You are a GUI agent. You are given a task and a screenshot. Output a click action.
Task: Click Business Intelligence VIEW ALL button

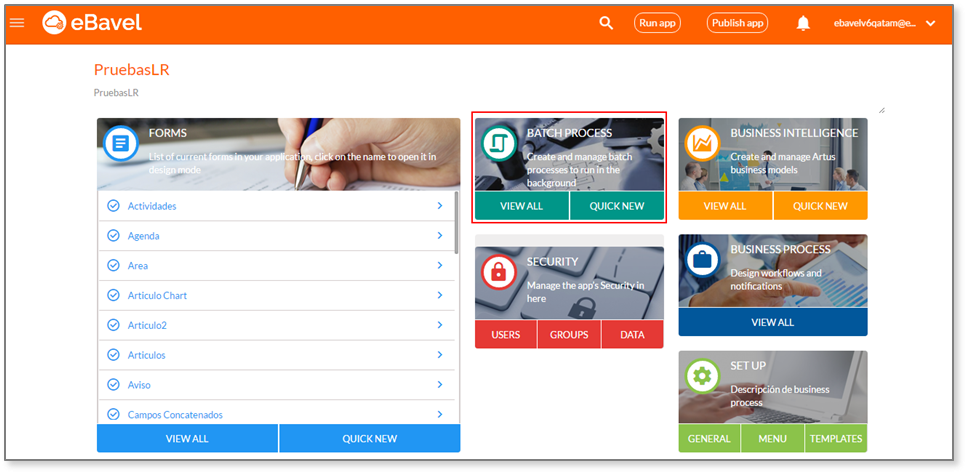[725, 206]
